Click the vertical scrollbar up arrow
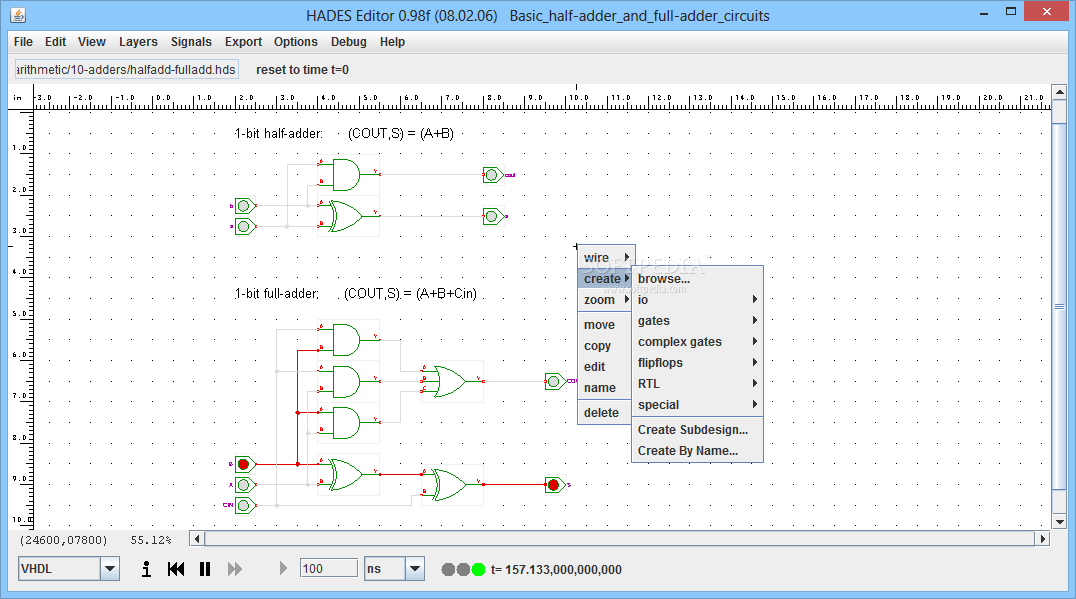The width and height of the screenshot is (1076, 599). coord(1060,92)
